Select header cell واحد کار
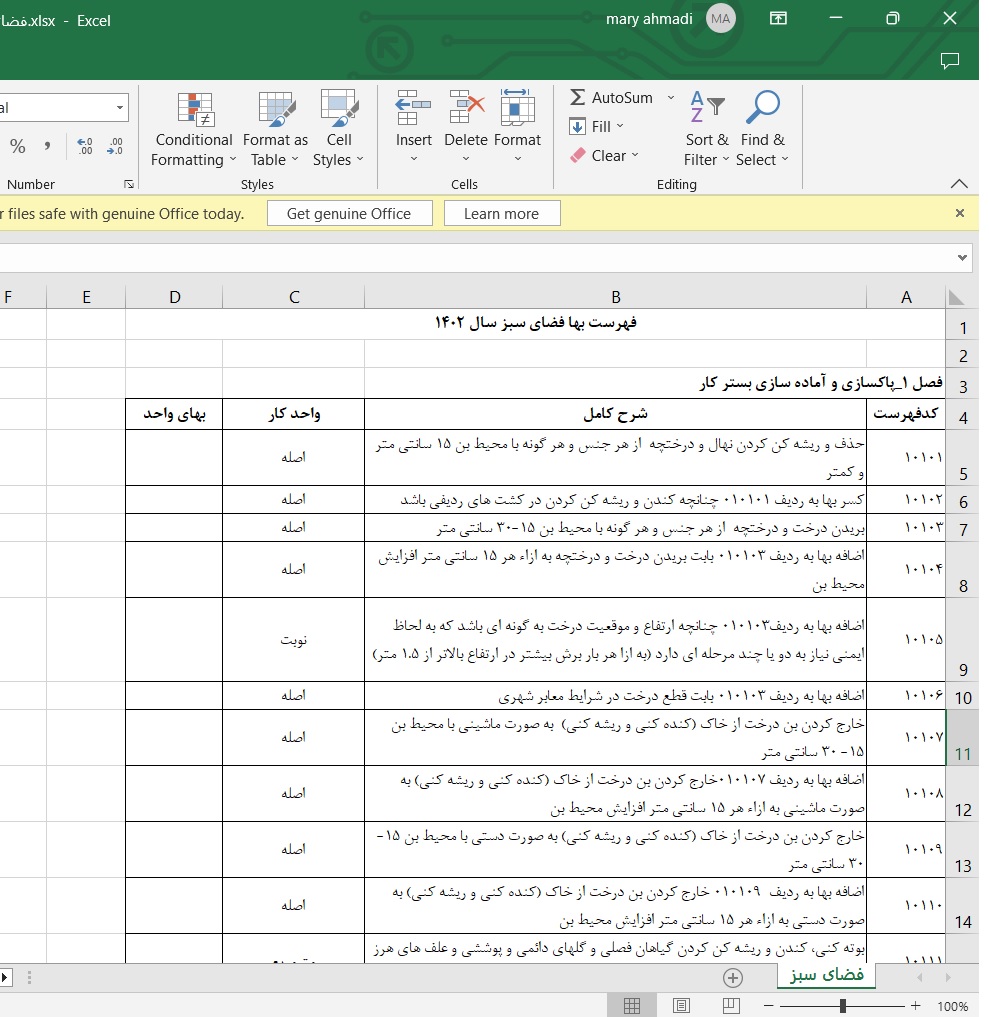 [x=294, y=414]
